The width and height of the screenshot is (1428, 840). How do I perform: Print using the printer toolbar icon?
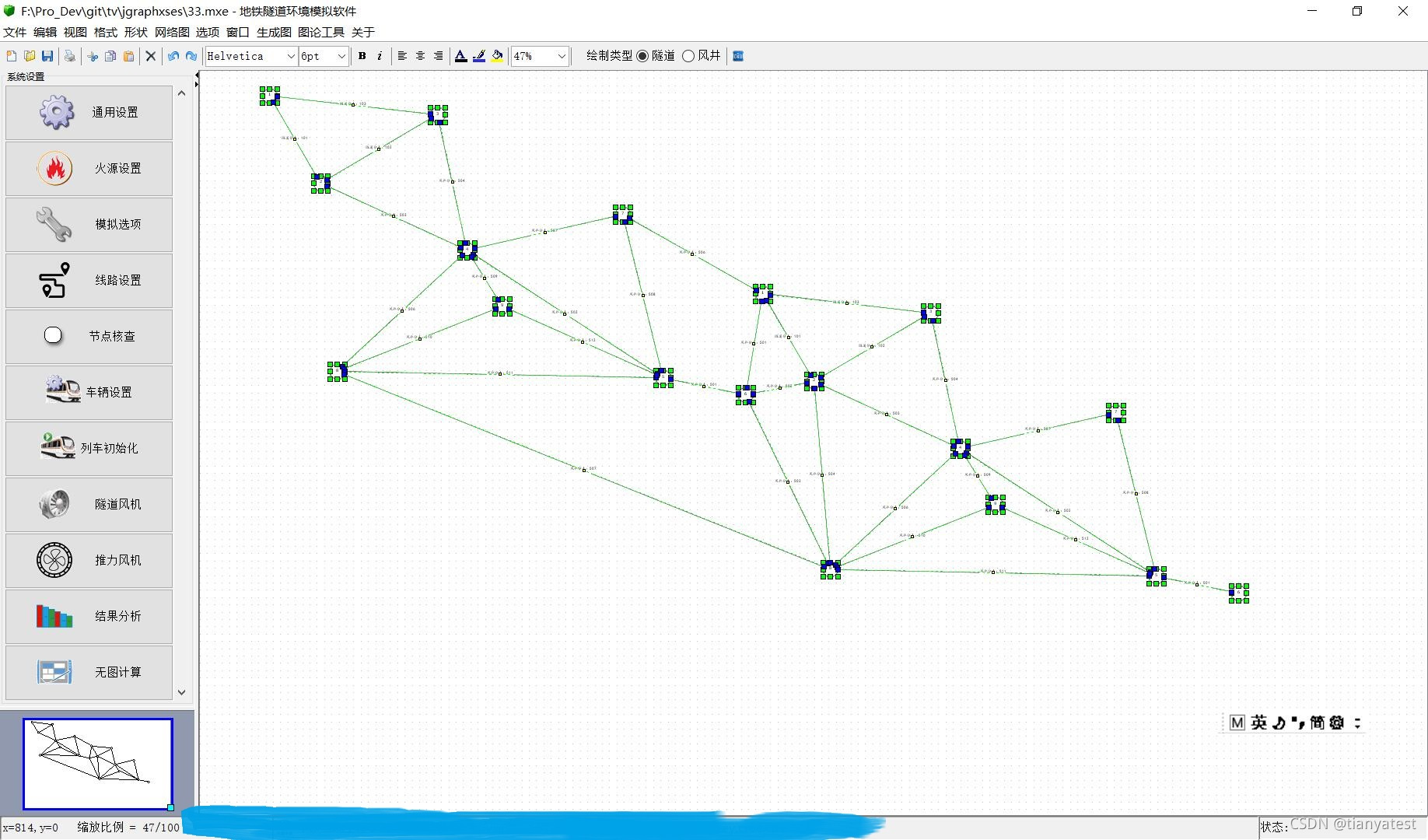[70, 56]
